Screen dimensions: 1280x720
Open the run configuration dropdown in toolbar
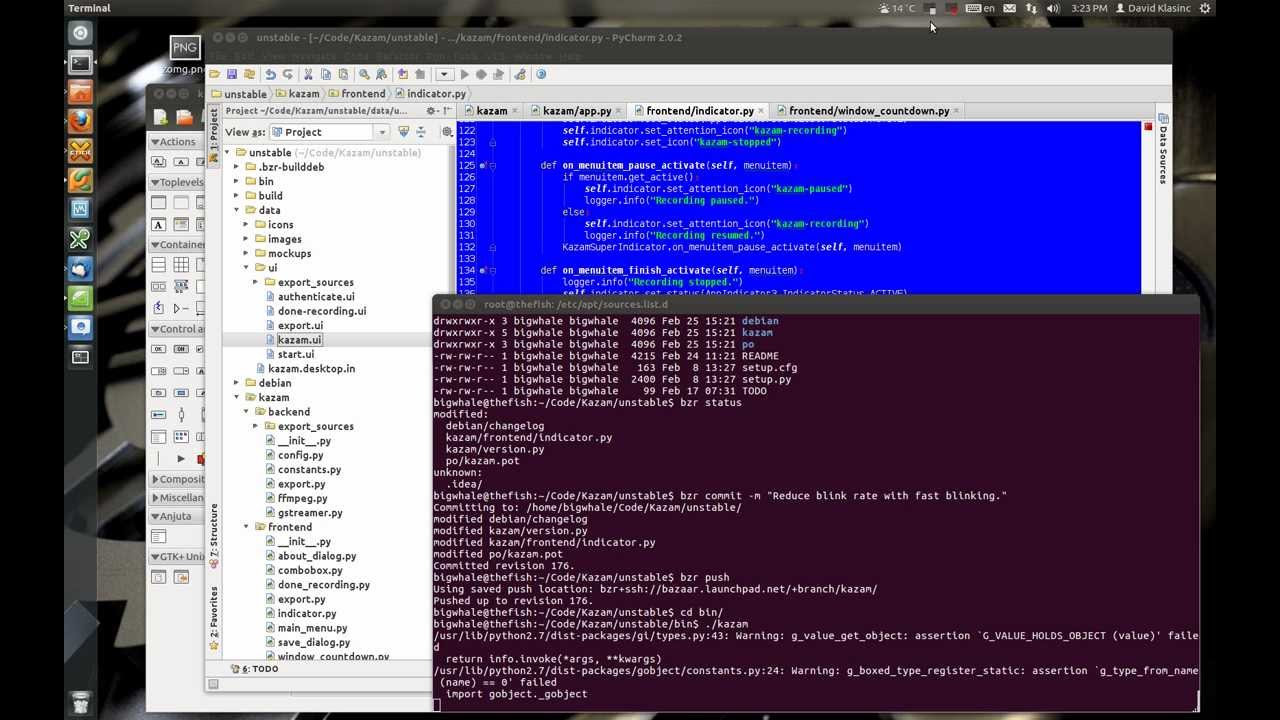pos(445,74)
